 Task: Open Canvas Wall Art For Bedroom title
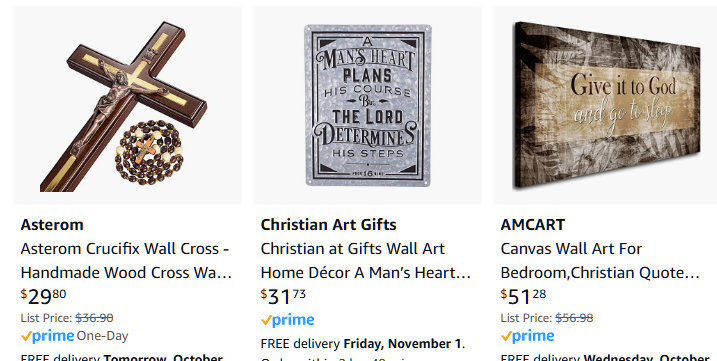600,260
